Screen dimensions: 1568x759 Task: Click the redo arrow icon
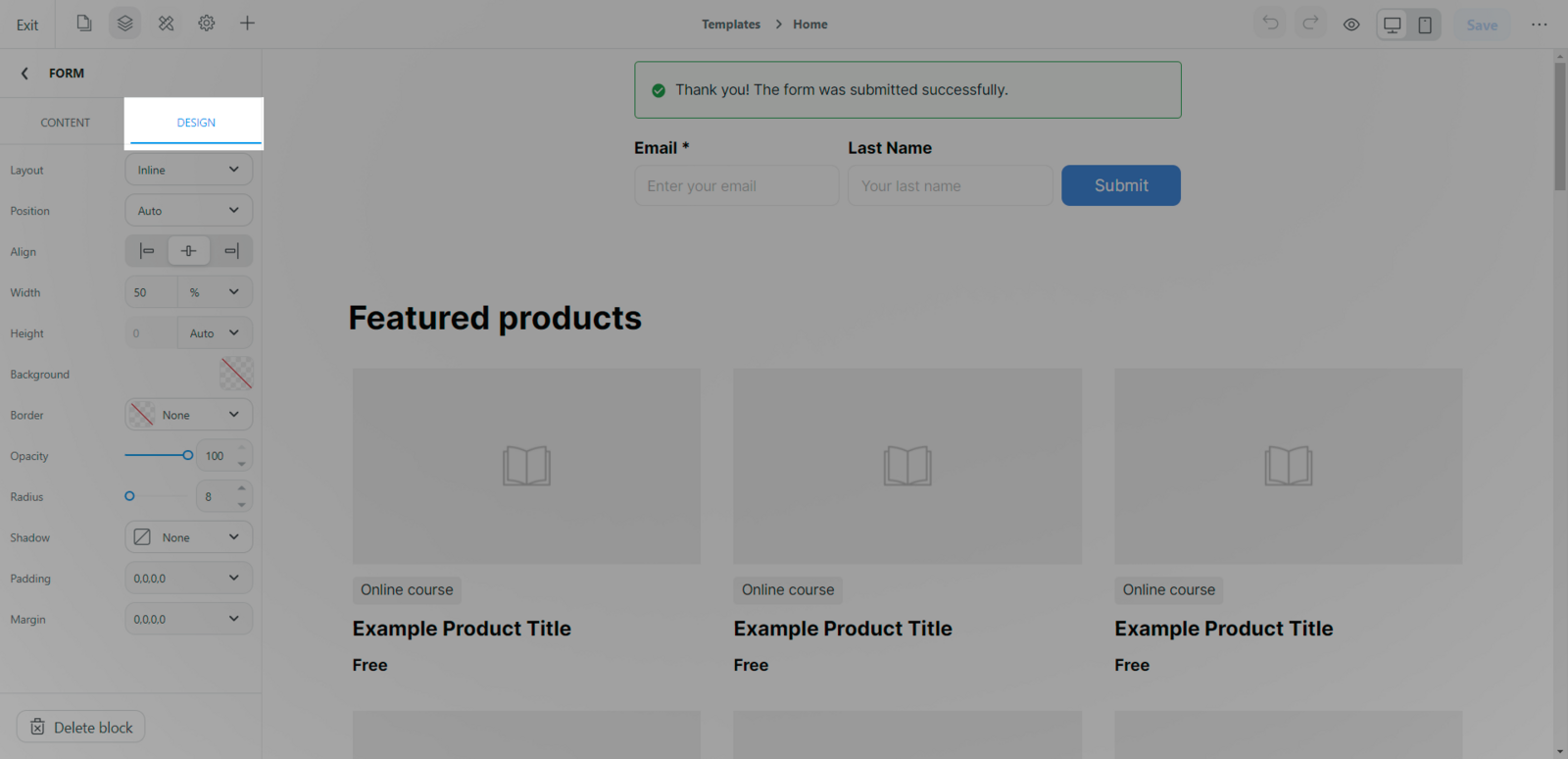tap(1310, 24)
